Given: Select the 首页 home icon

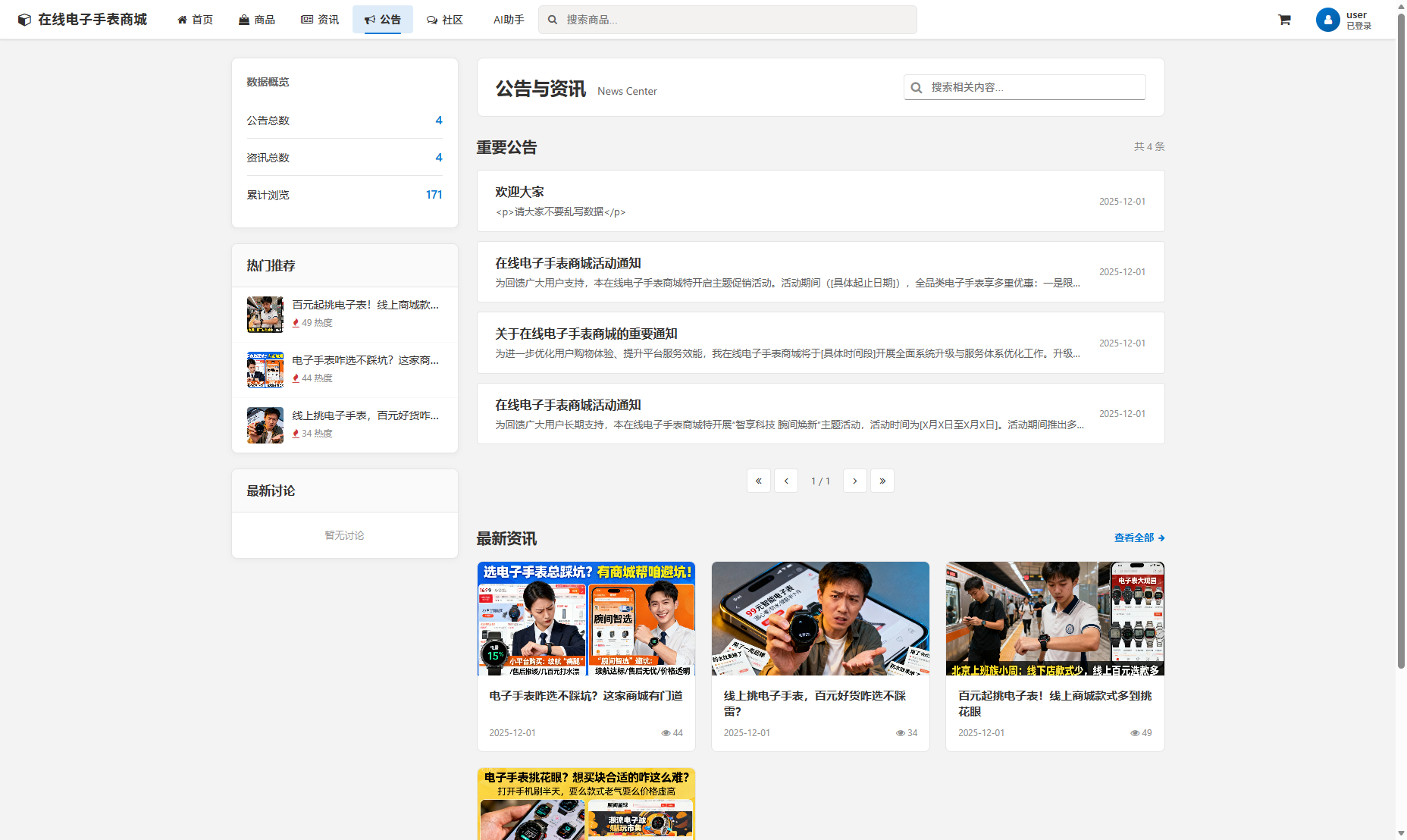Looking at the screenshot, I should (x=181, y=20).
